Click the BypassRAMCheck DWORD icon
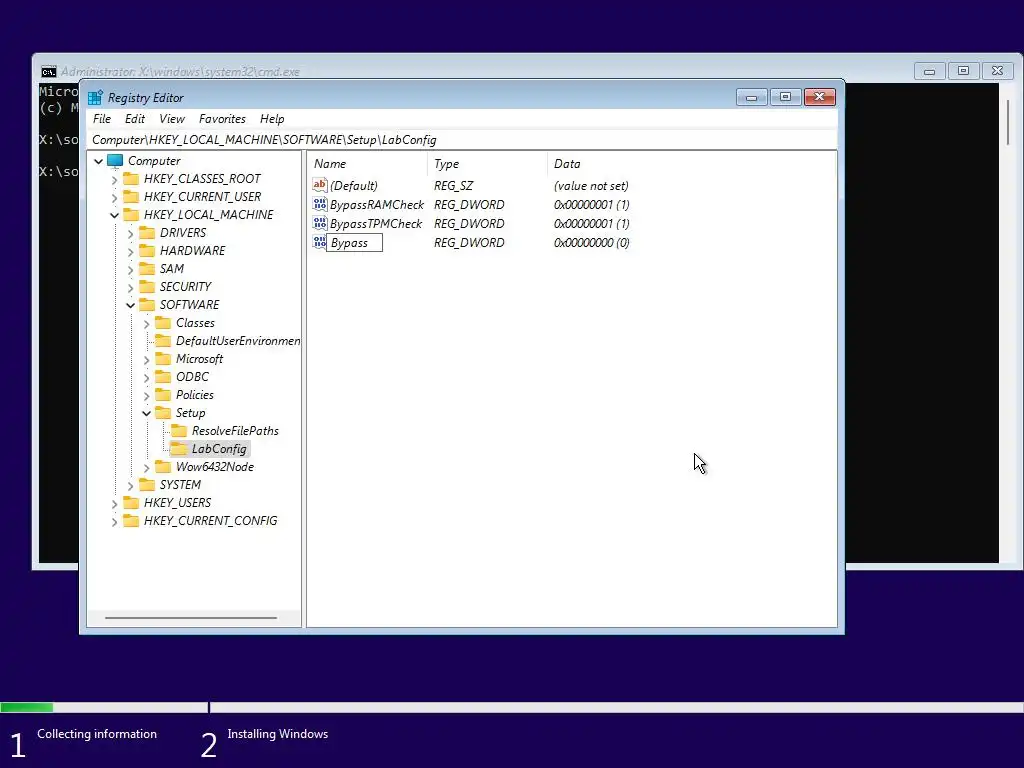 tap(319, 204)
